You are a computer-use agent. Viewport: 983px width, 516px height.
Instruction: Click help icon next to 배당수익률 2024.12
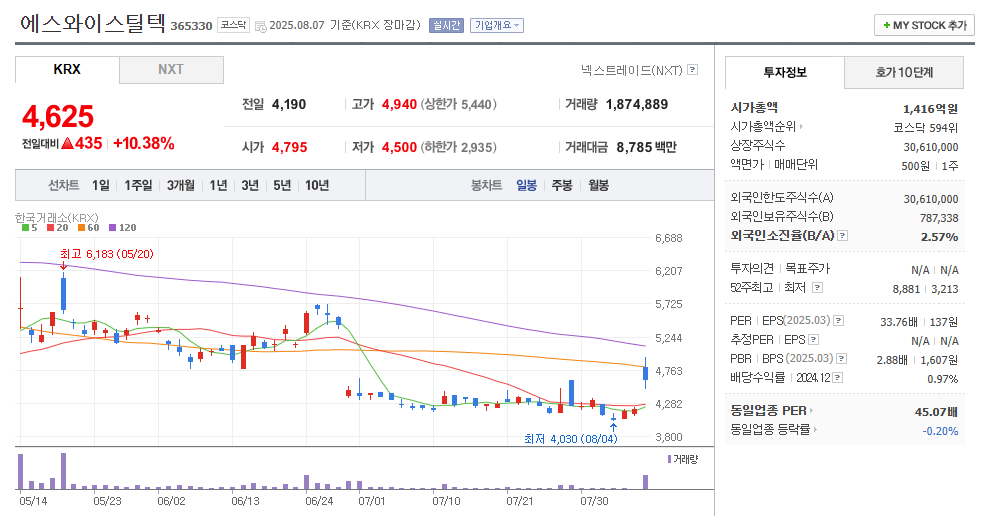click(838, 377)
